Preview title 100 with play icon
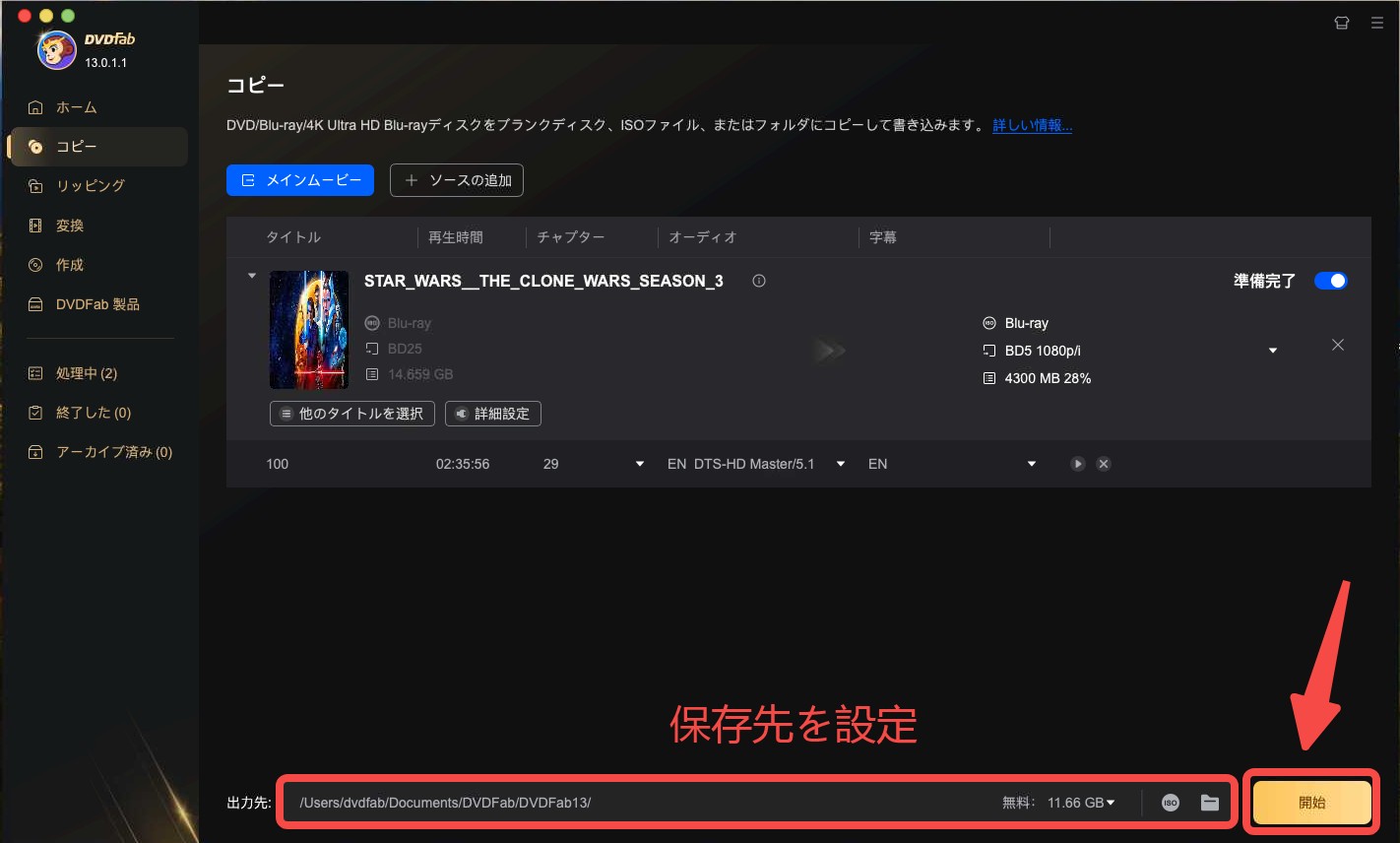The image size is (1400, 843). pos(1078,464)
